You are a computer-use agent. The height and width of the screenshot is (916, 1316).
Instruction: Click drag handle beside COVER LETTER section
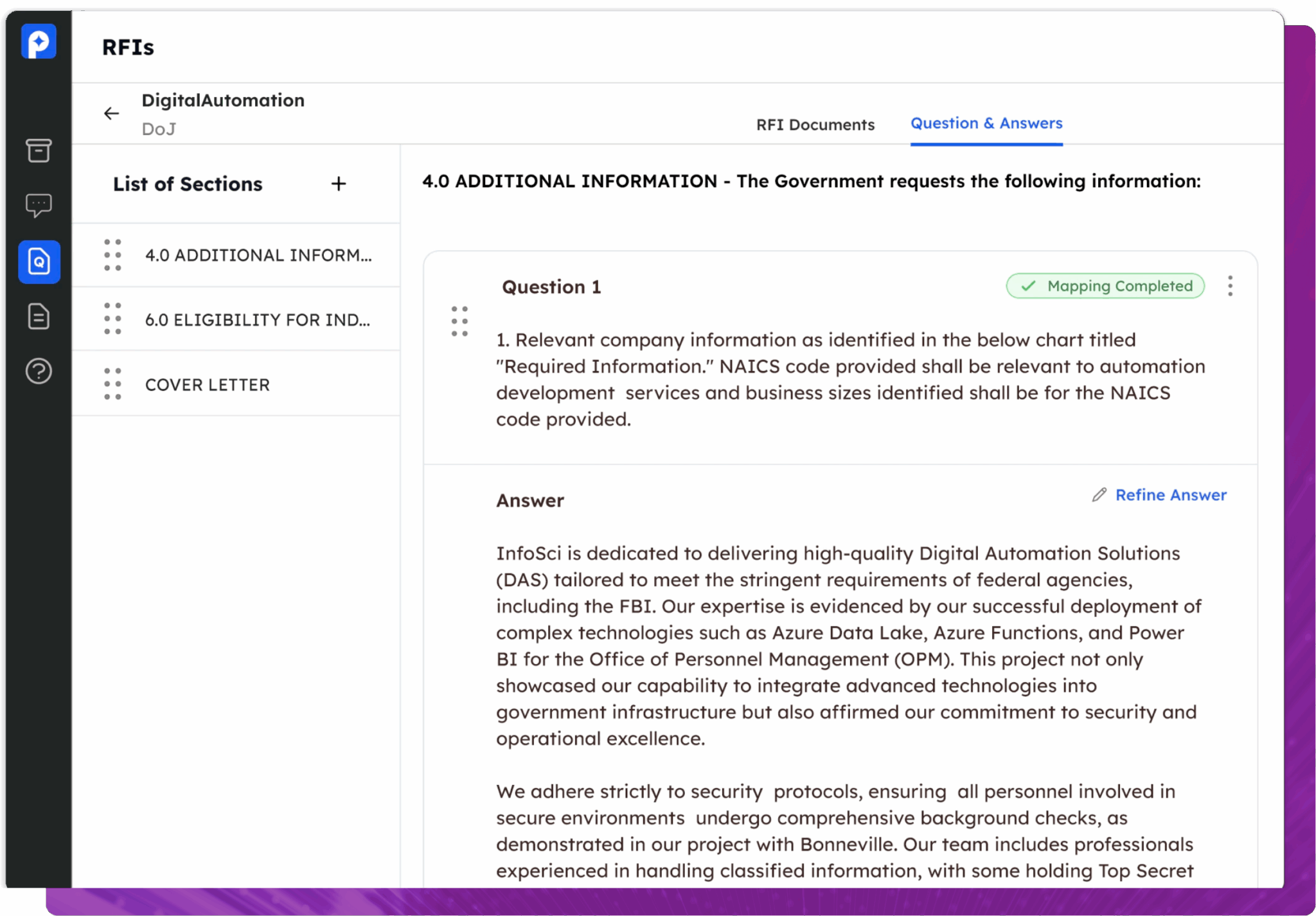112,384
